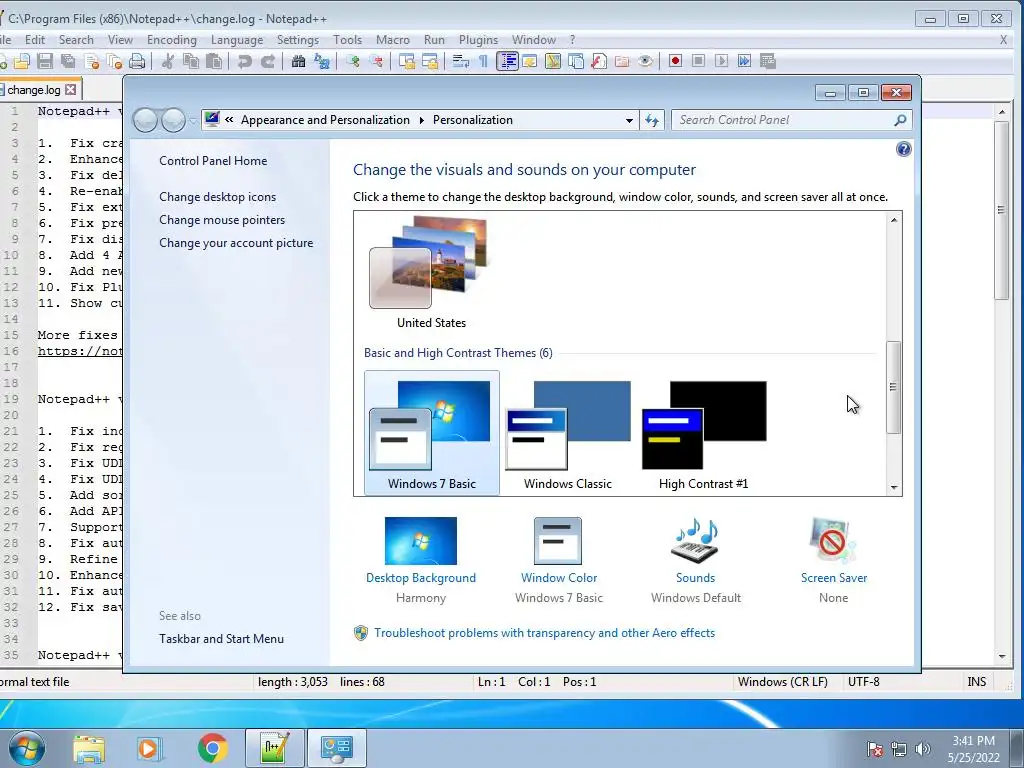Click the Personalization breadcrumb arrow separator
This screenshot has height=768, width=1024.
(421, 120)
